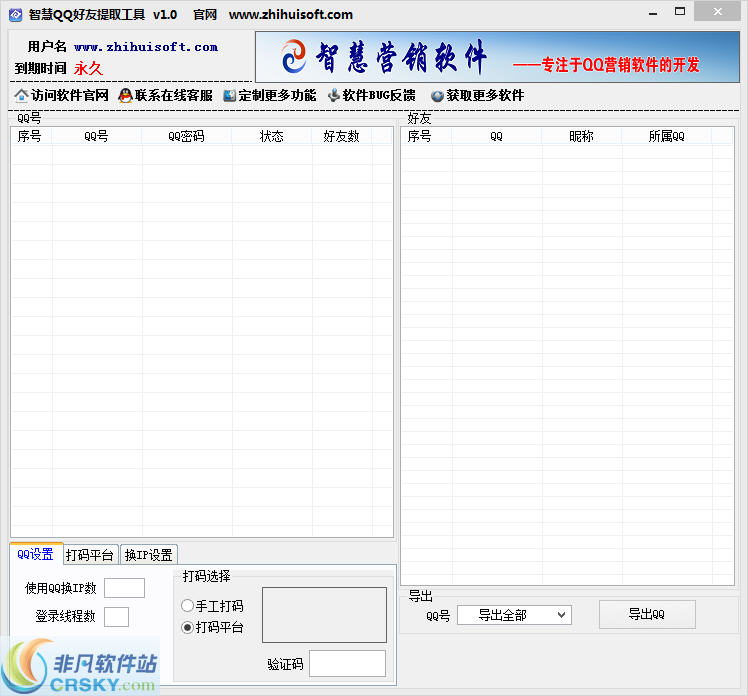The image size is (748, 696).
Task: Click the 智慧营销软件 banner
Action: pyautogui.click(x=498, y=57)
